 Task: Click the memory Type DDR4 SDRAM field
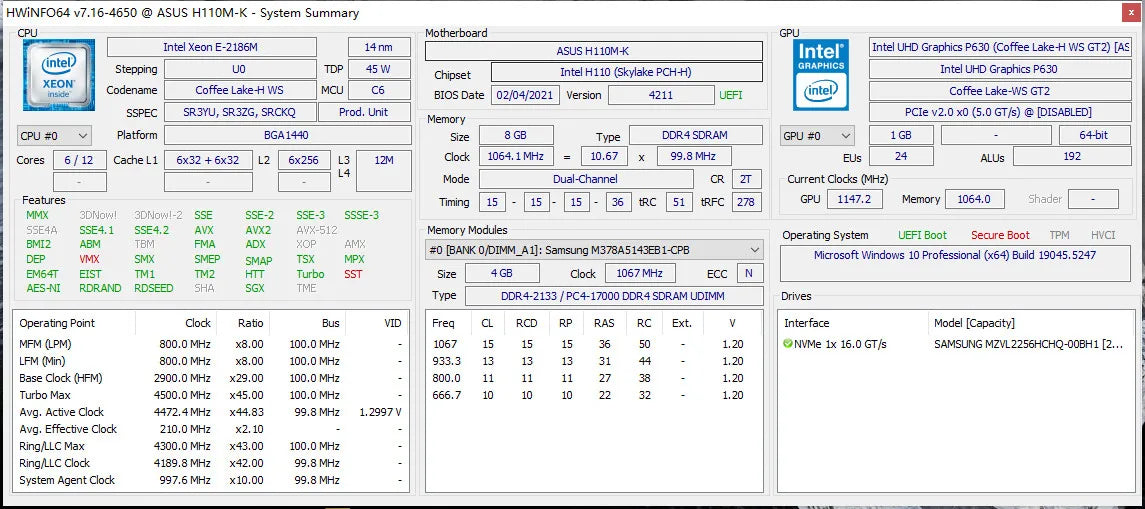(696, 135)
